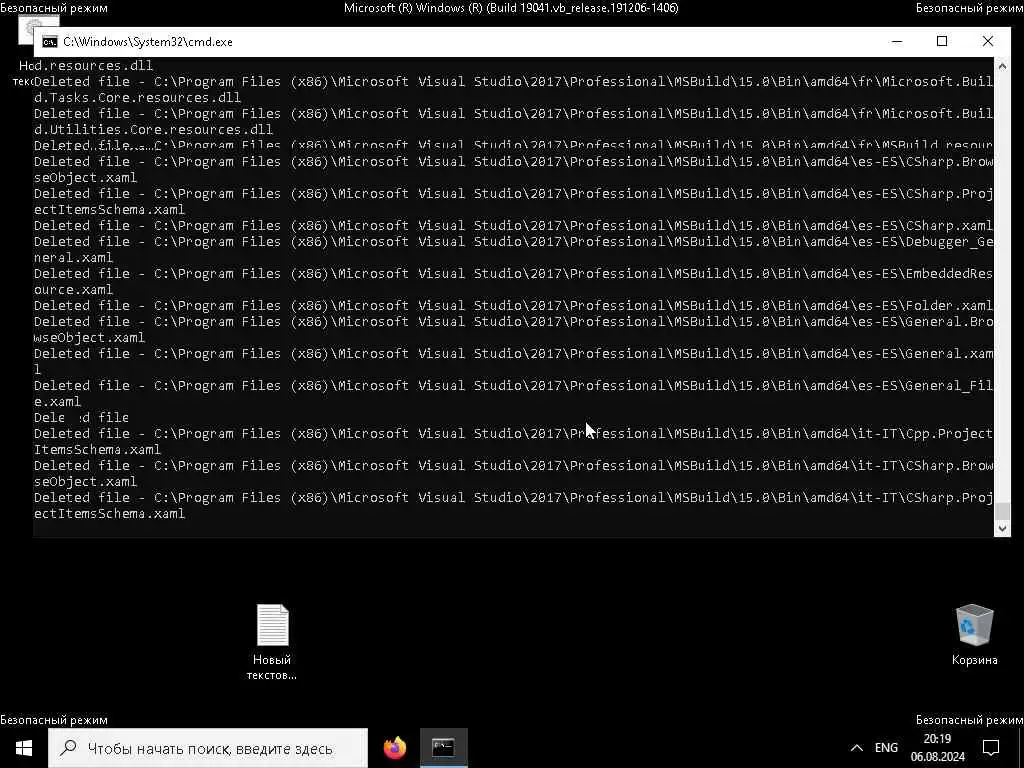Viewport: 1024px width, 768px height.
Task: Close the cmd.exe window
Action: 988,41
